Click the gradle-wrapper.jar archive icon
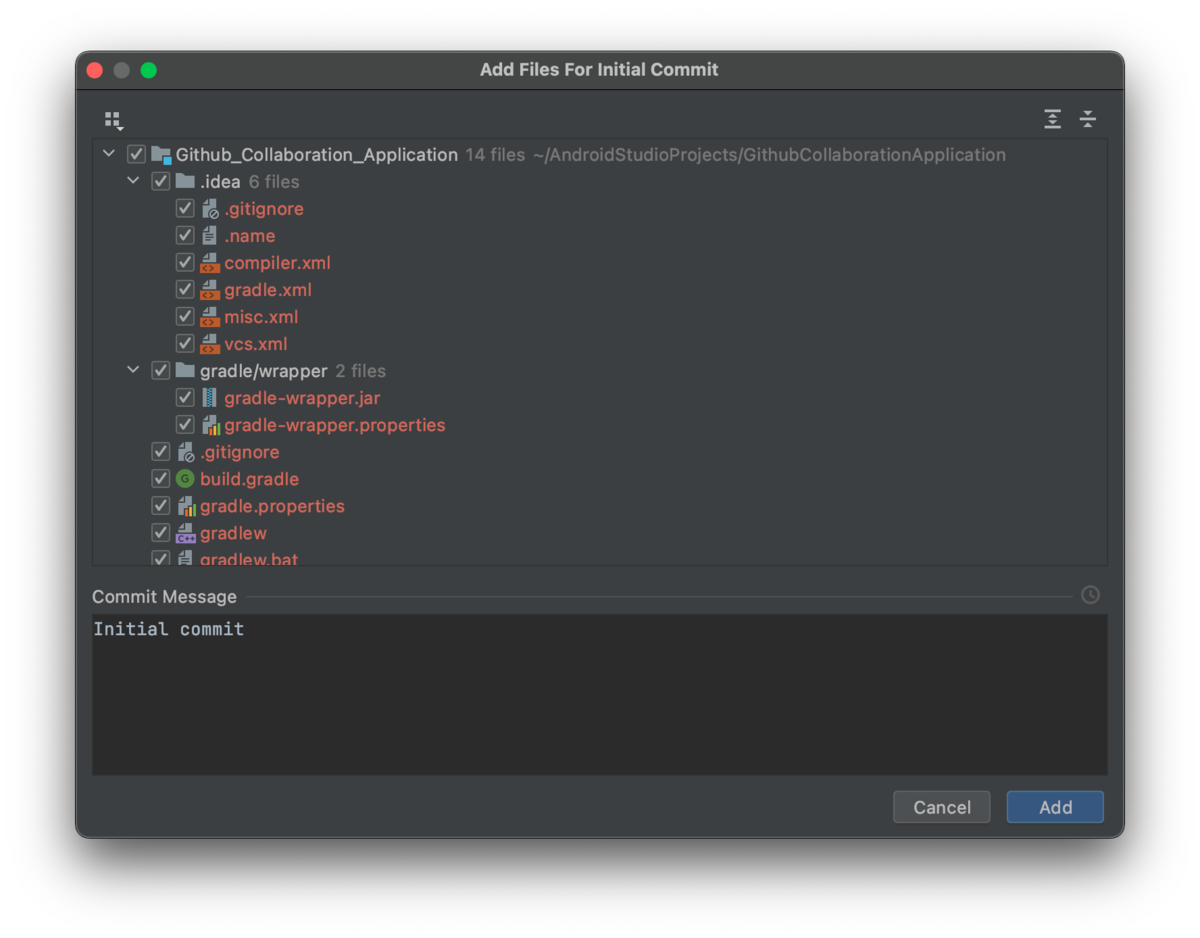 (209, 398)
